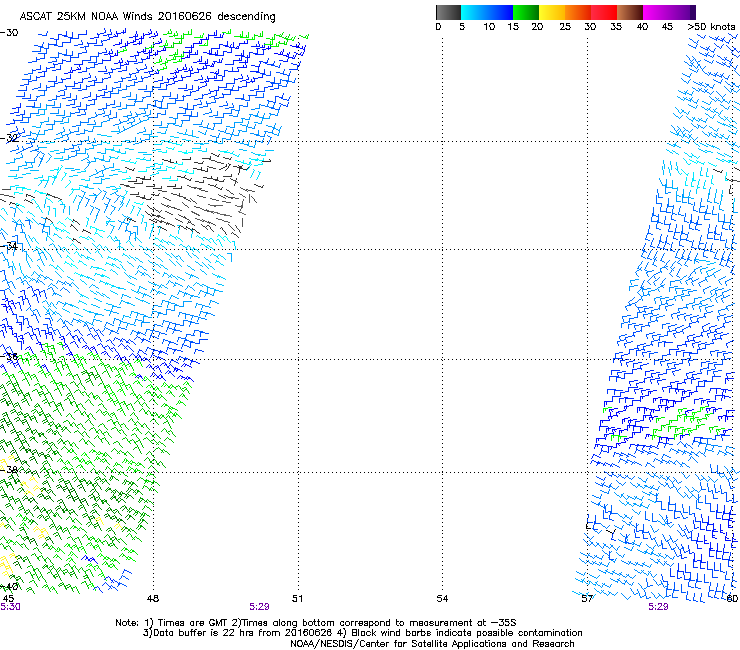Click the longitude label '57'
Viewport: 740px width, 650px height.
(587, 599)
